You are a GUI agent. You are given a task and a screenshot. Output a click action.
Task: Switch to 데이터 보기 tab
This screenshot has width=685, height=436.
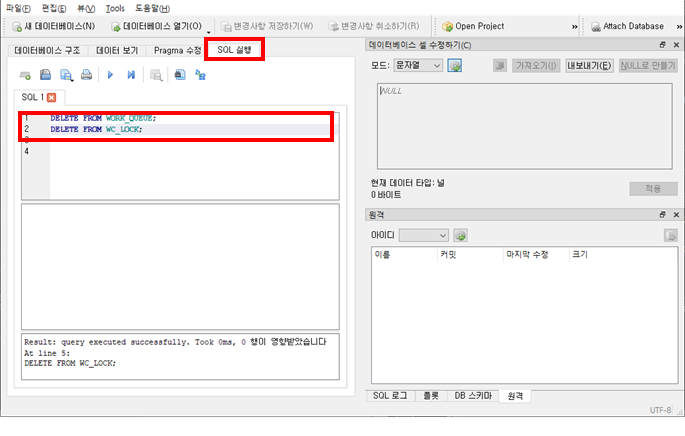pyautogui.click(x=117, y=51)
